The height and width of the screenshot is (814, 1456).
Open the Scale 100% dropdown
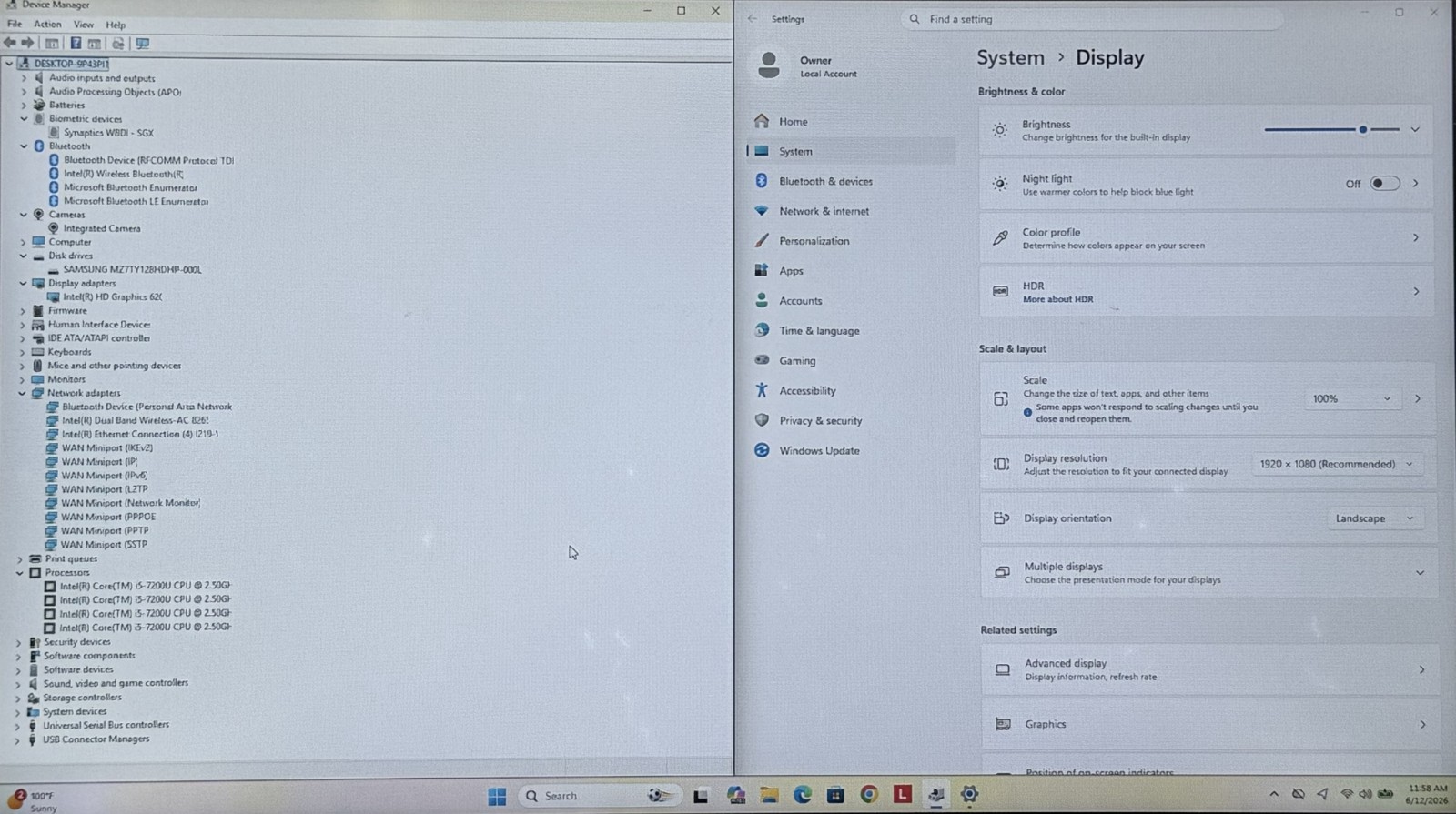[1351, 399]
